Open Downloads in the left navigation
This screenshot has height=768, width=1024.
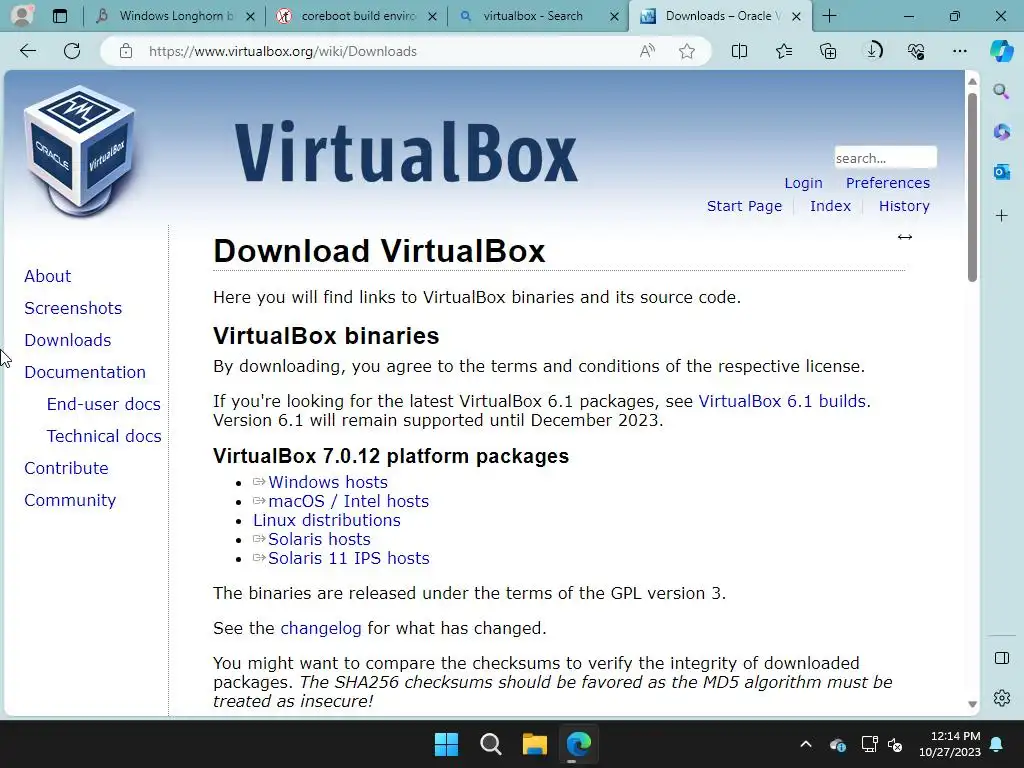68,340
